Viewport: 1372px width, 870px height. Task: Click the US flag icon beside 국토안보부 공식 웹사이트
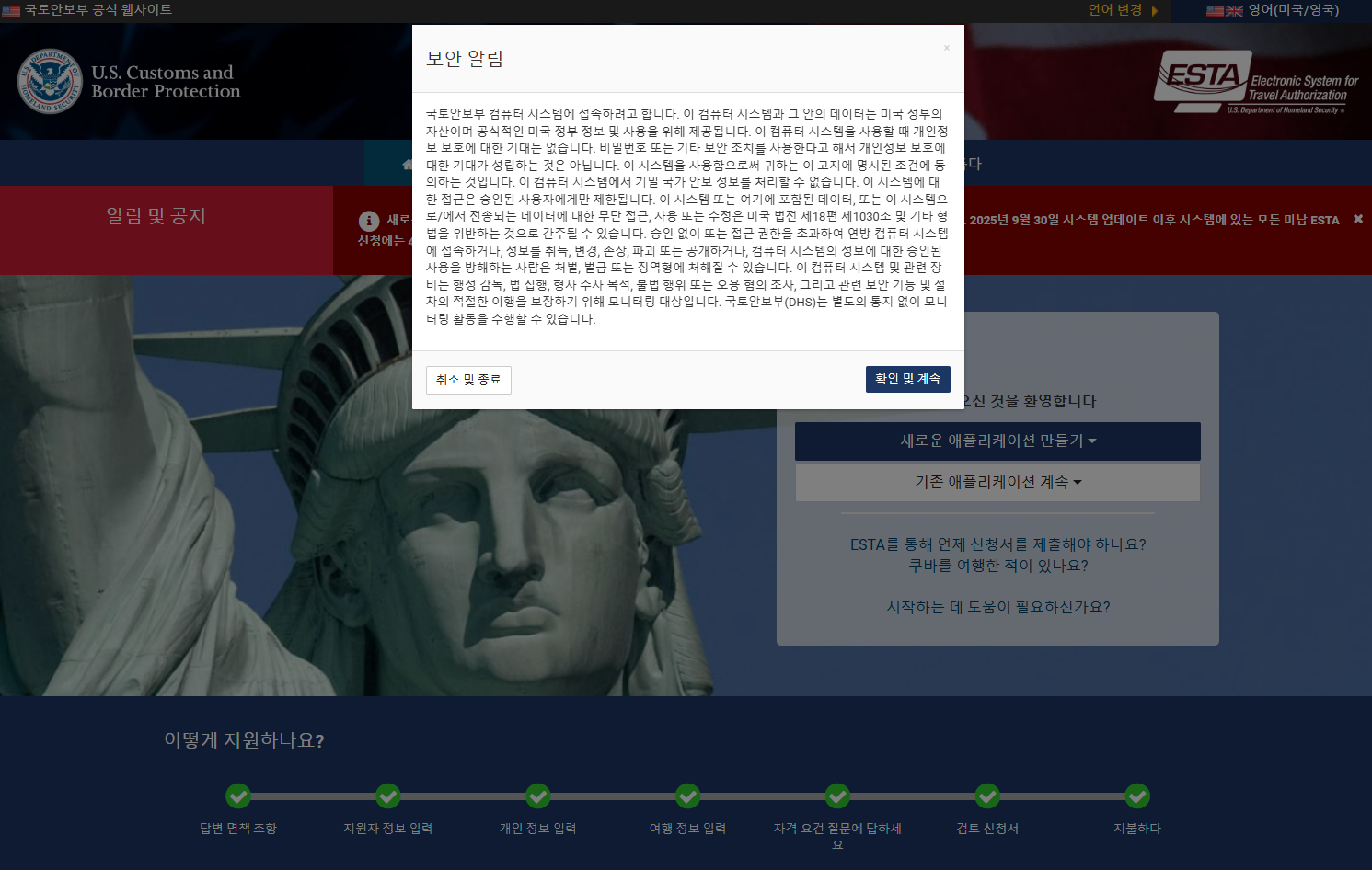[x=12, y=11]
